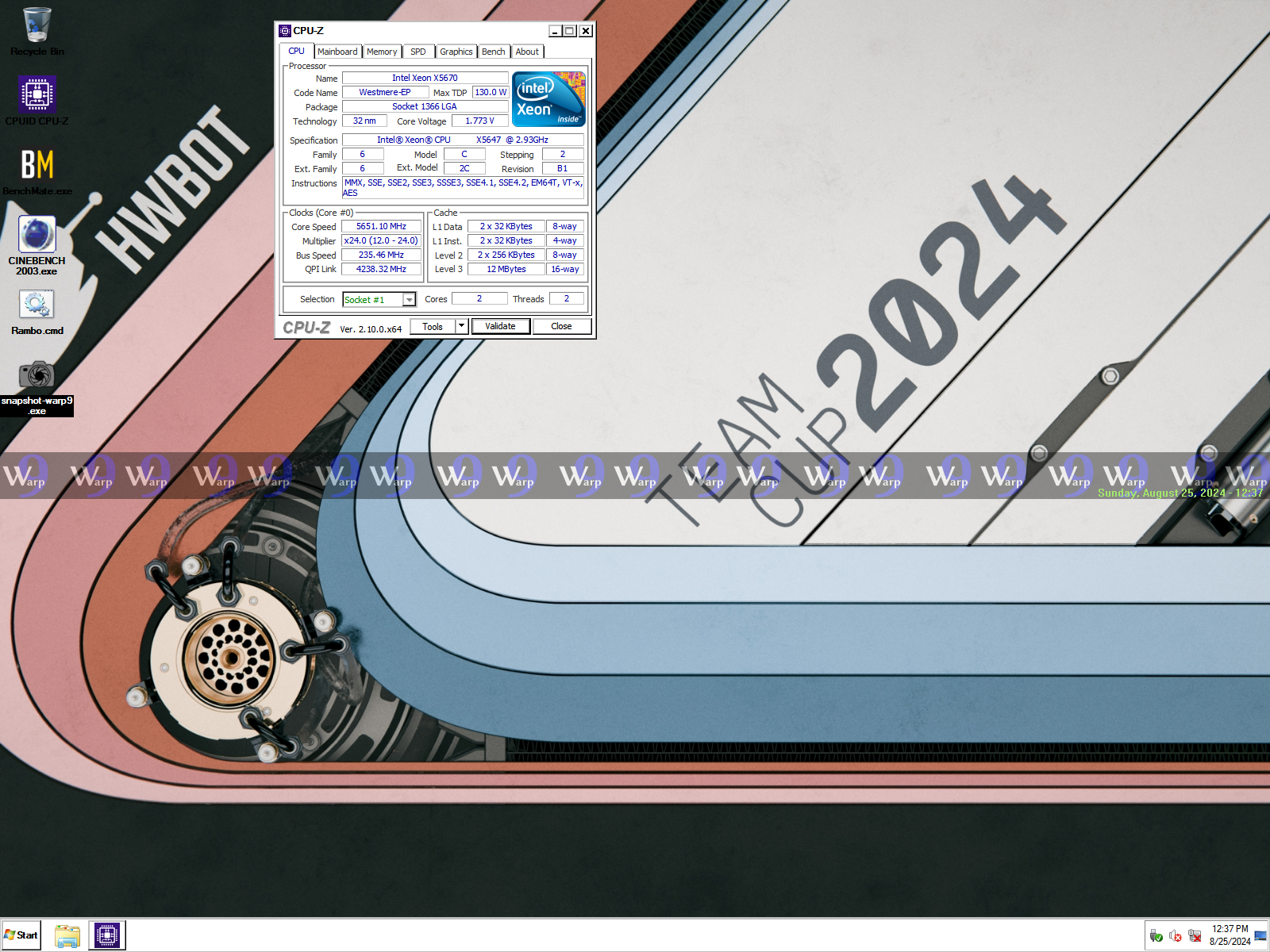The height and width of the screenshot is (952, 1270).
Task: Switch to the About tab
Action: pos(527,52)
